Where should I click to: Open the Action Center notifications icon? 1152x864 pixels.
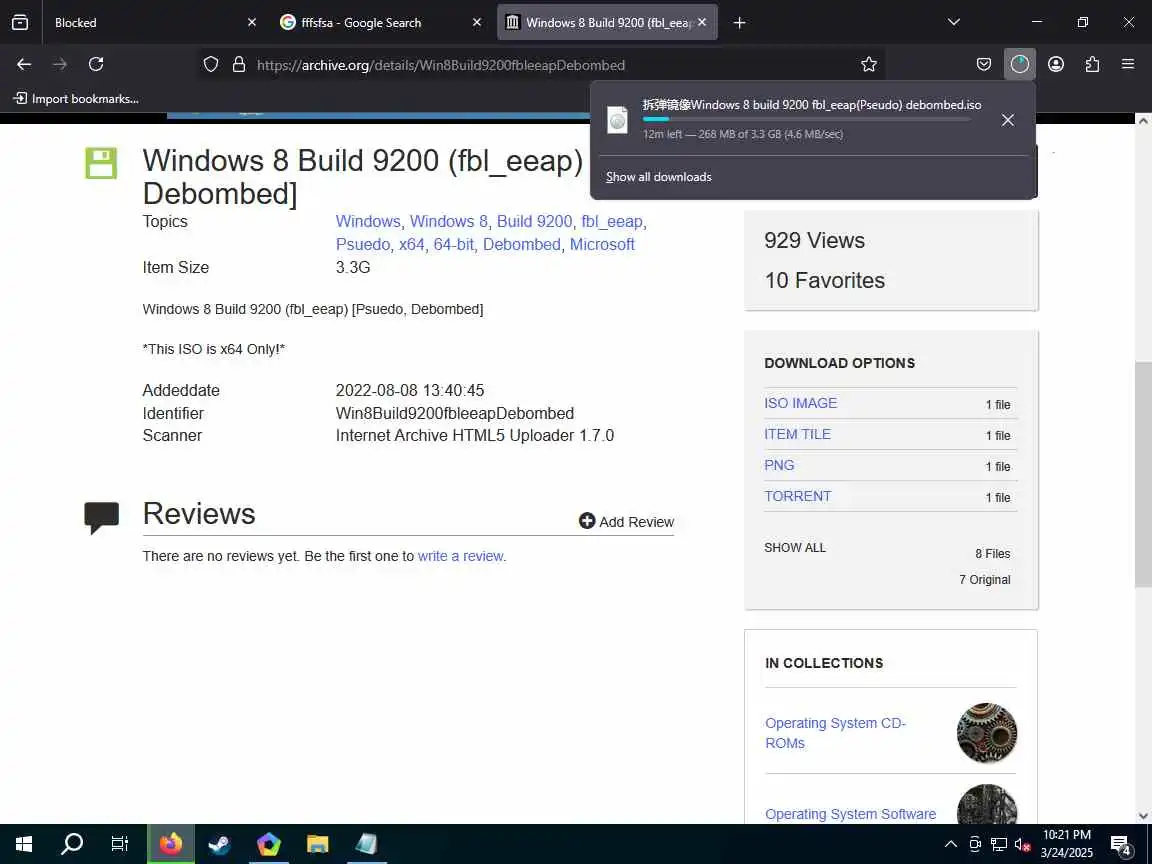click(1121, 845)
